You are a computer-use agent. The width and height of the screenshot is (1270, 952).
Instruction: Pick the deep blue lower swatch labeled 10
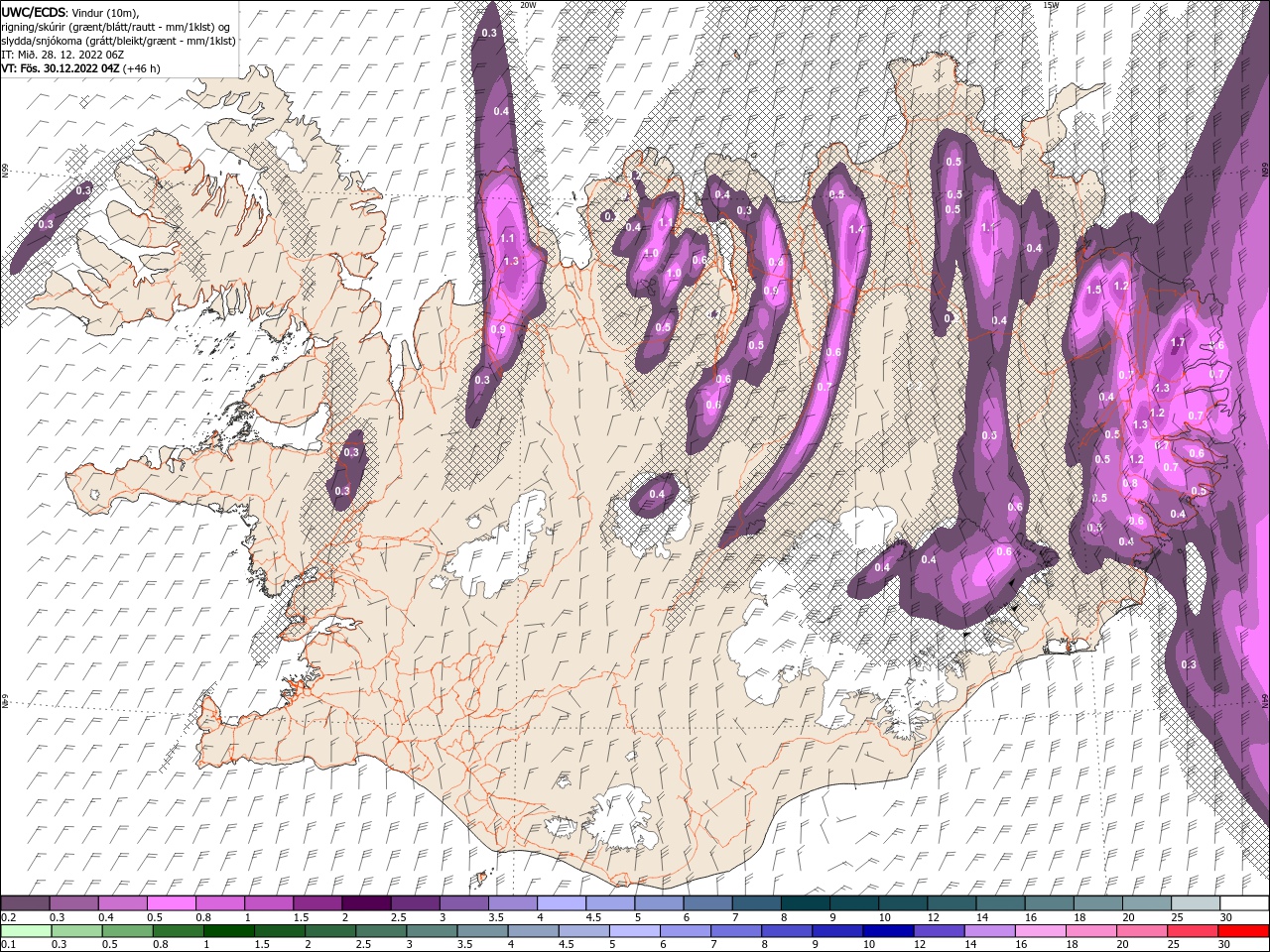tap(887, 930)
